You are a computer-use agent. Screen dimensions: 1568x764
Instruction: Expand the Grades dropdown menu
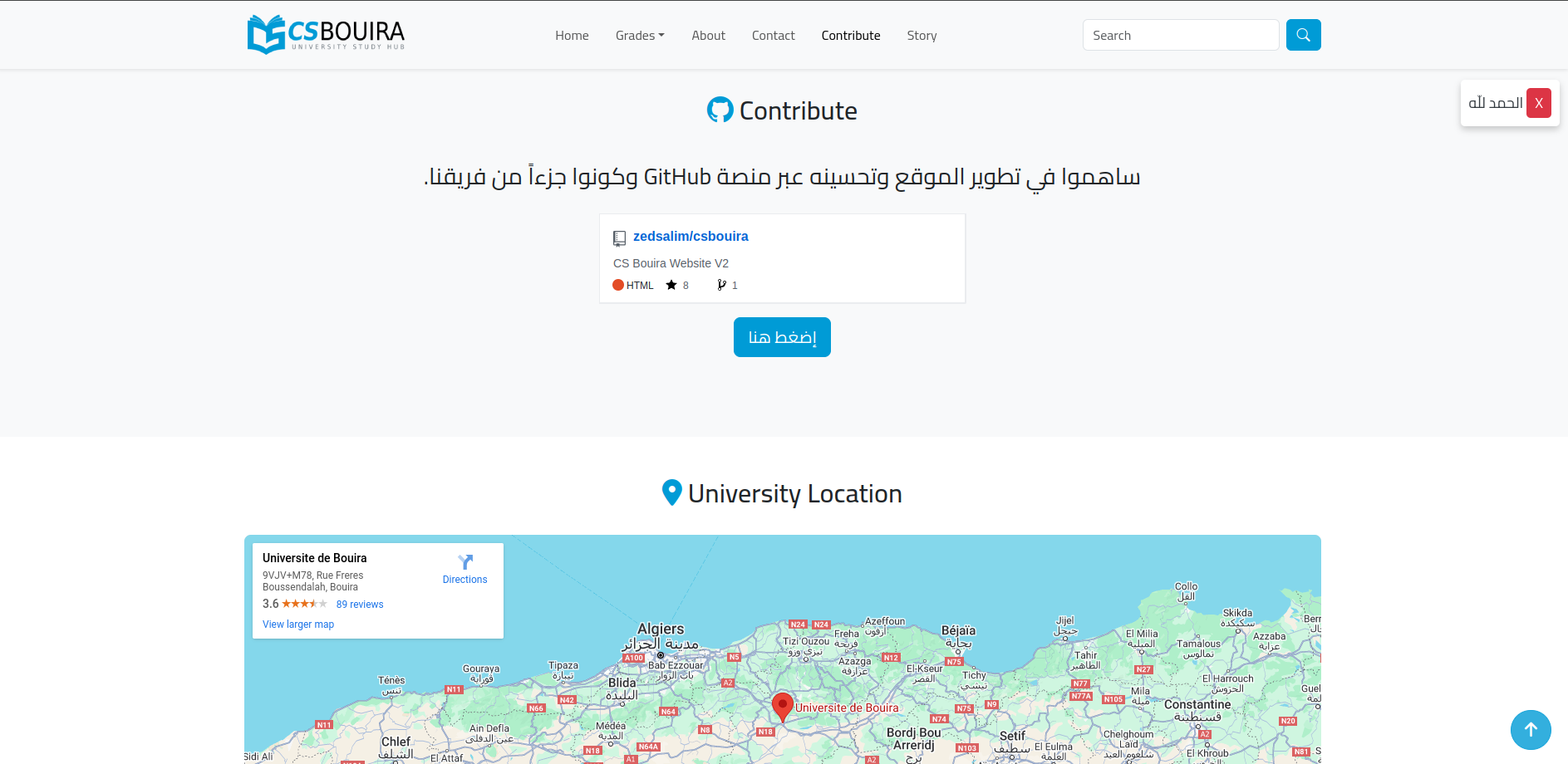[x=640, y=36]
